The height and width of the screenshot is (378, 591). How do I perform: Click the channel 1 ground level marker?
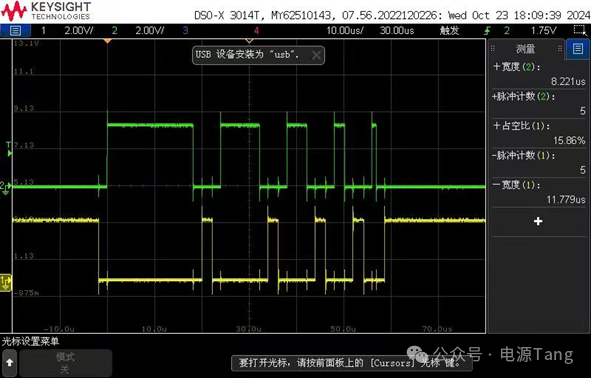(x=6, y=283)
